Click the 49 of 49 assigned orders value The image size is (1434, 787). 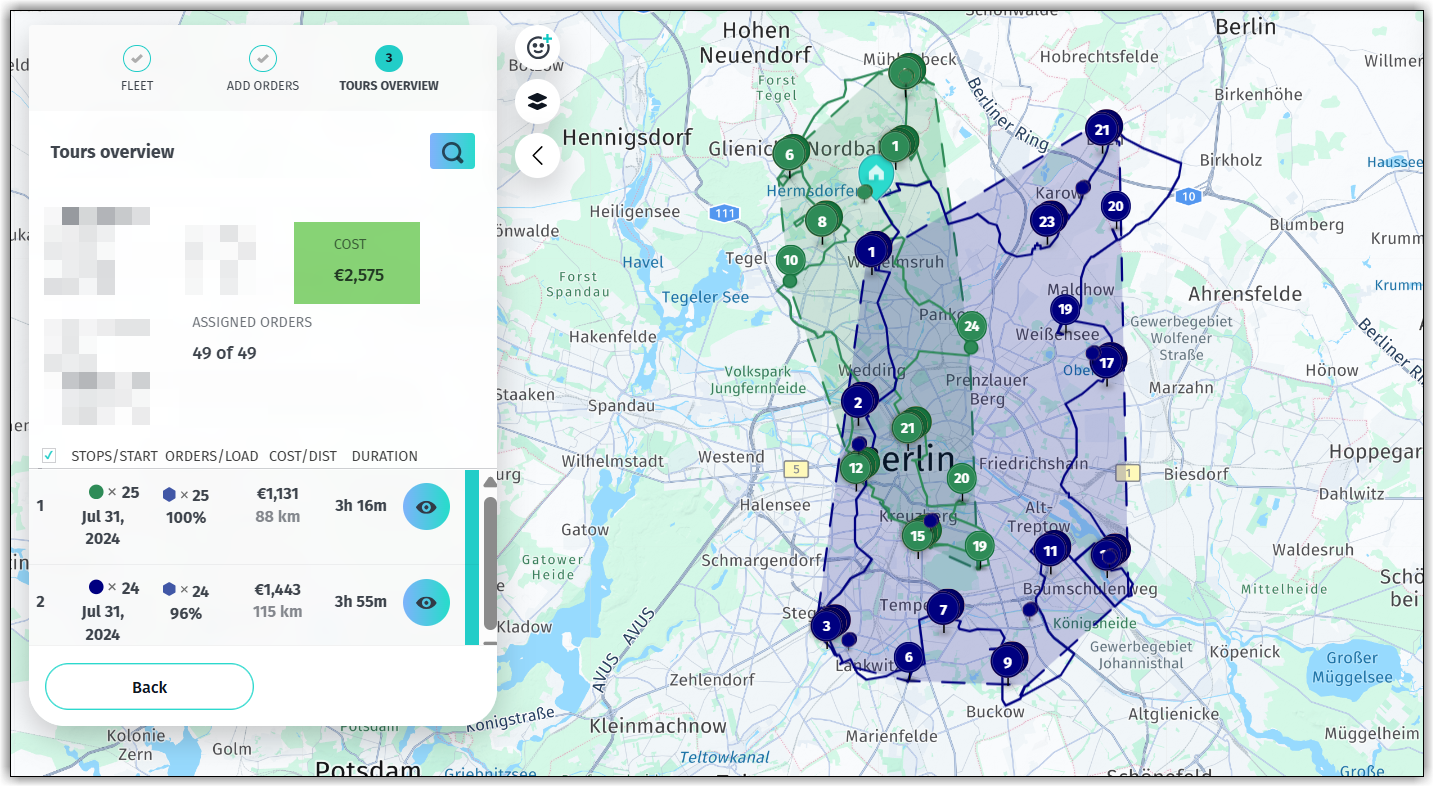(224, 353)
